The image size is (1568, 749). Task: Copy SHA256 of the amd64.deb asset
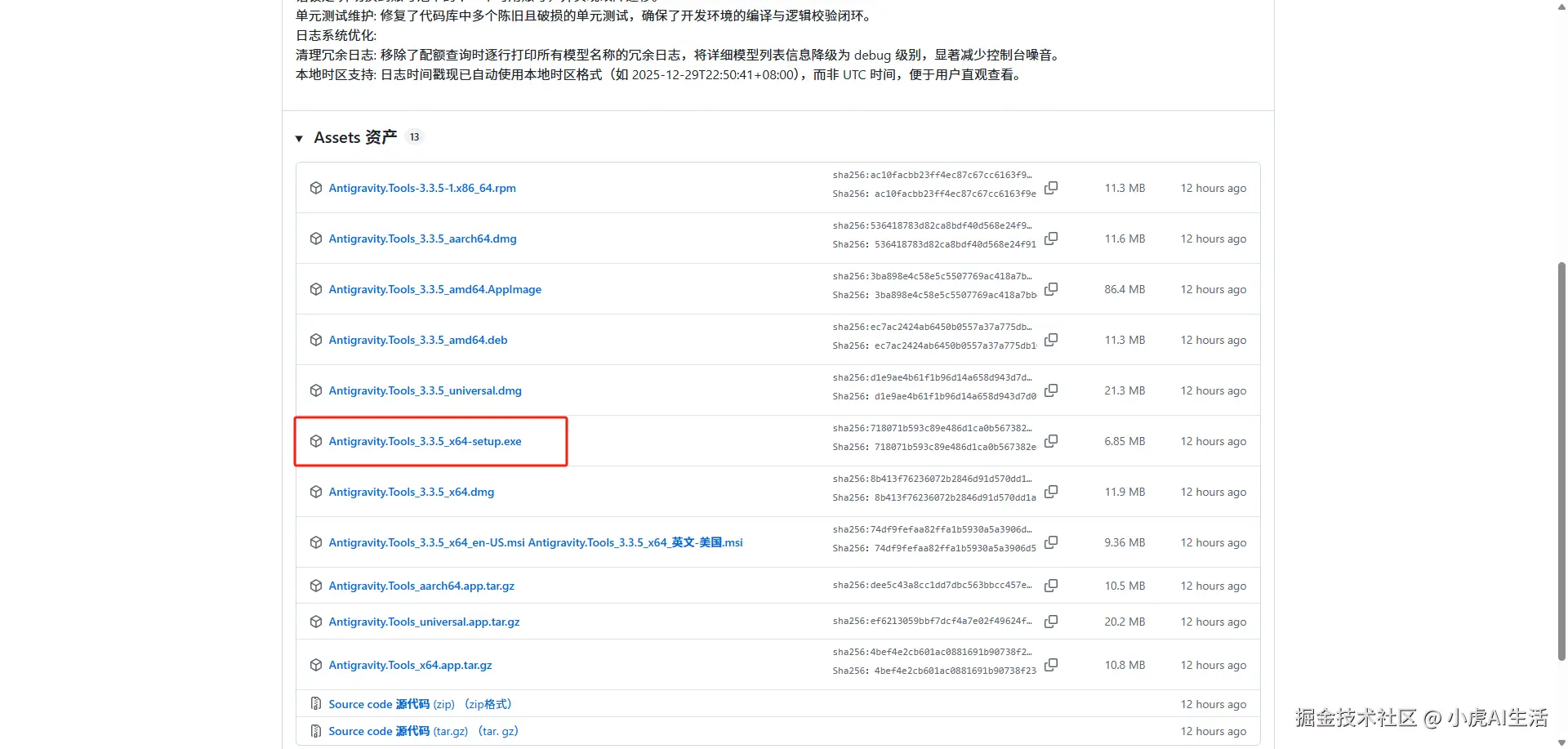pos(1051,340)
